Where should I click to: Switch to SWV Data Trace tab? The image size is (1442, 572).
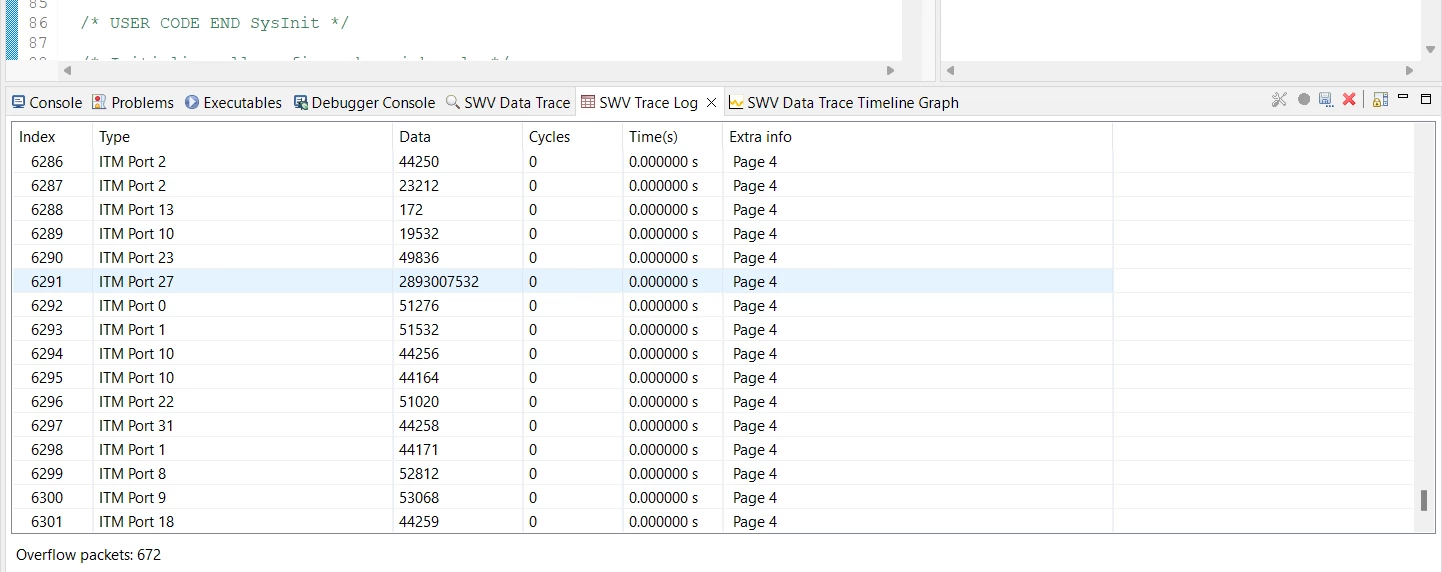(x=508, y=102)
